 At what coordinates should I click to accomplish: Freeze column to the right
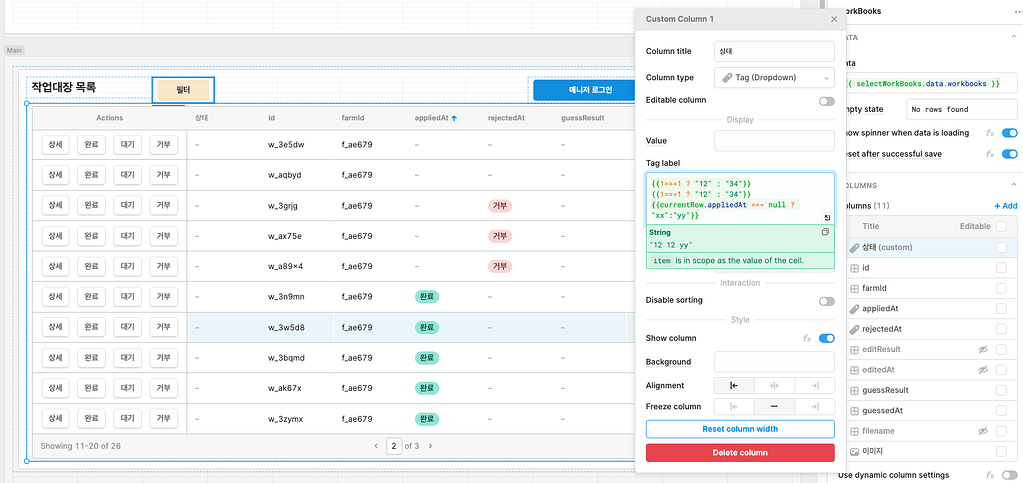[x=815, y=407]
